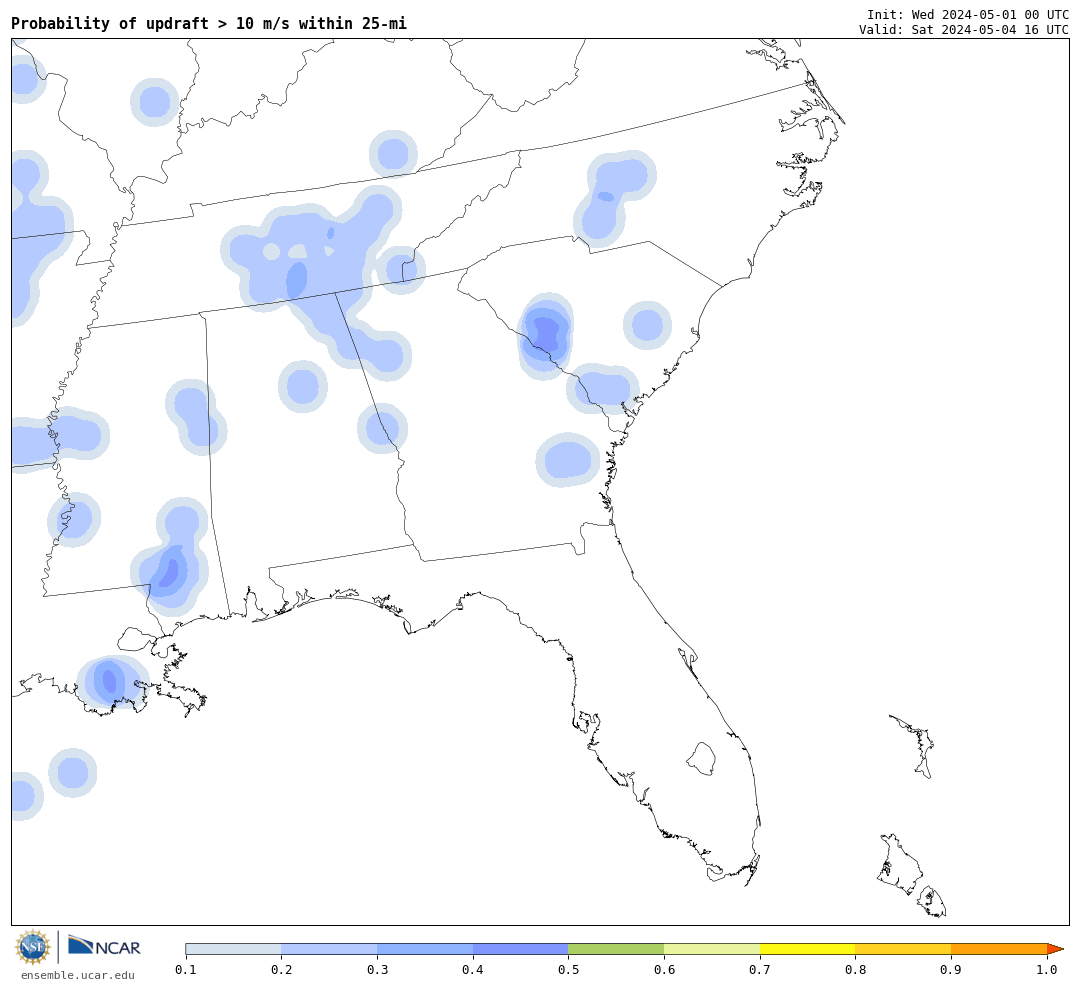Screen dimensions: 1080x988
Task: Click the NCAR logo
Action: [x=104, y=946]
